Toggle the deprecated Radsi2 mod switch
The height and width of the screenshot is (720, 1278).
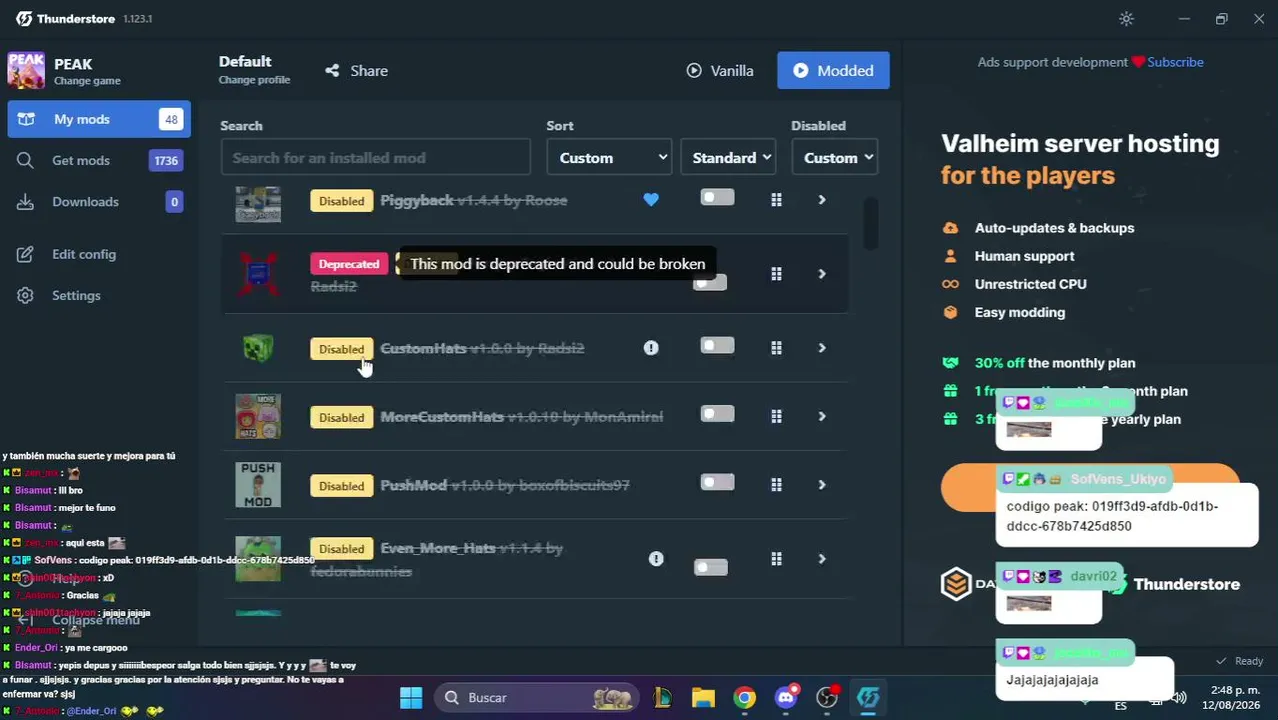click(x=709, y=283)
